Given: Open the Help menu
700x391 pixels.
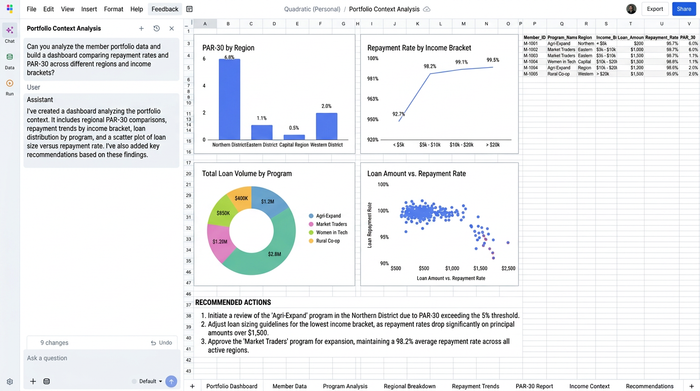Looking at the screenshot, I should pyautogui.click(x=137, y=9).
